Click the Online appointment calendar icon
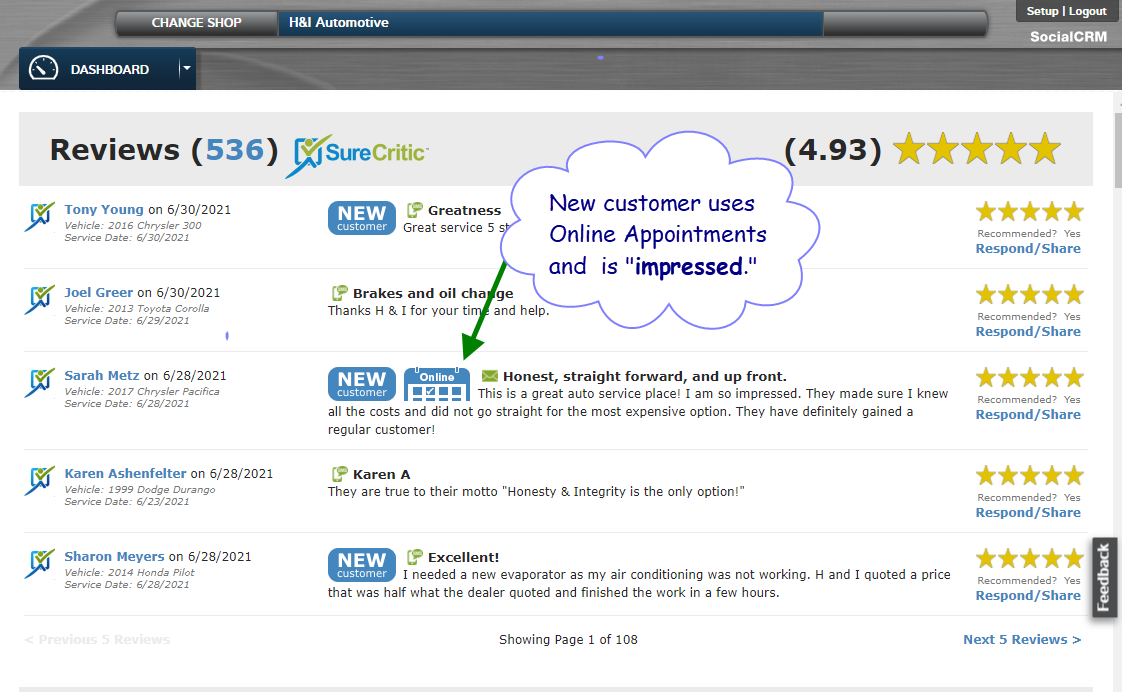This screenshot has width=1122, height=692. click(436, 385)
